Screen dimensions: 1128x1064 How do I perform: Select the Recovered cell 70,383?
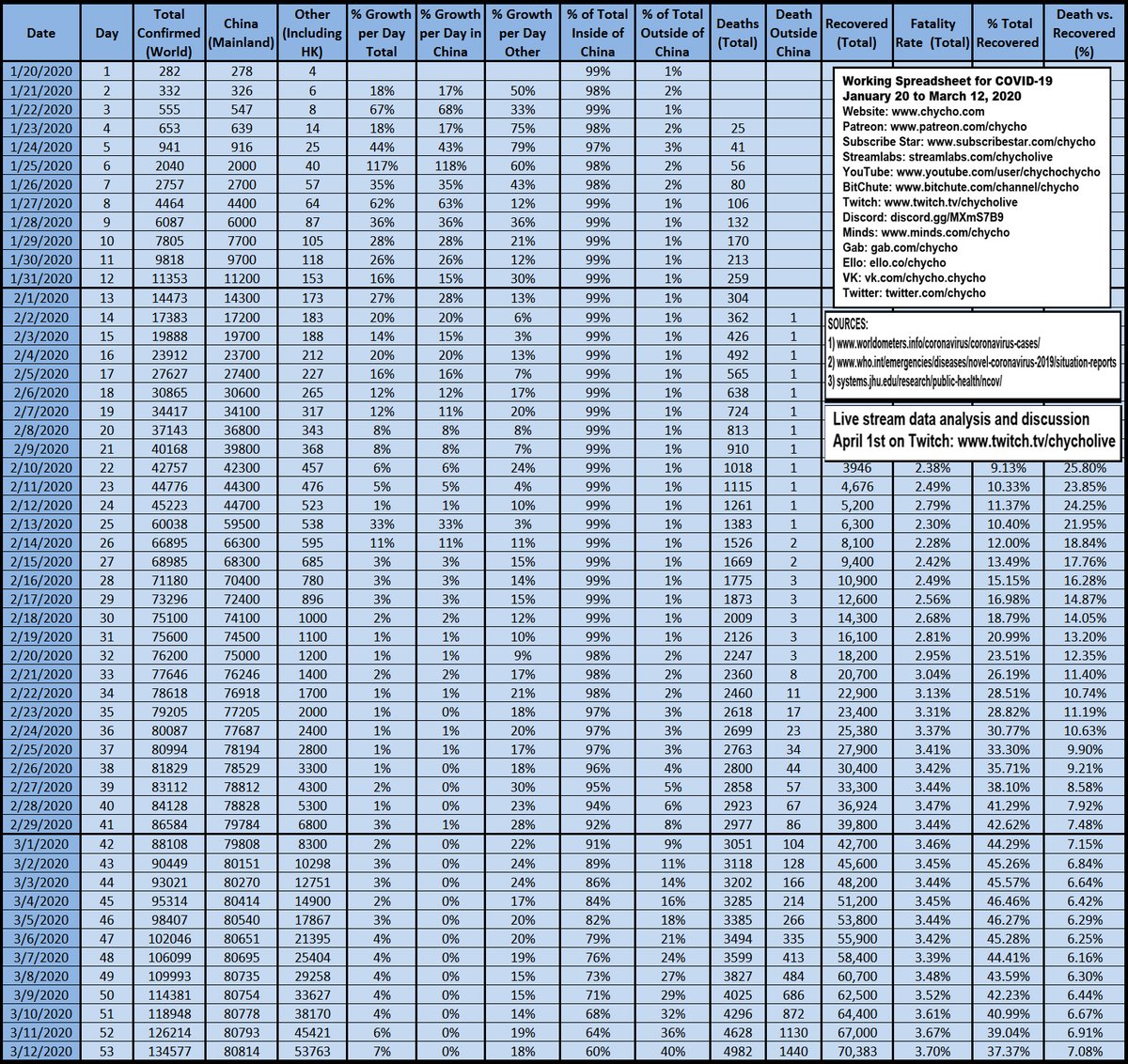856,1051
